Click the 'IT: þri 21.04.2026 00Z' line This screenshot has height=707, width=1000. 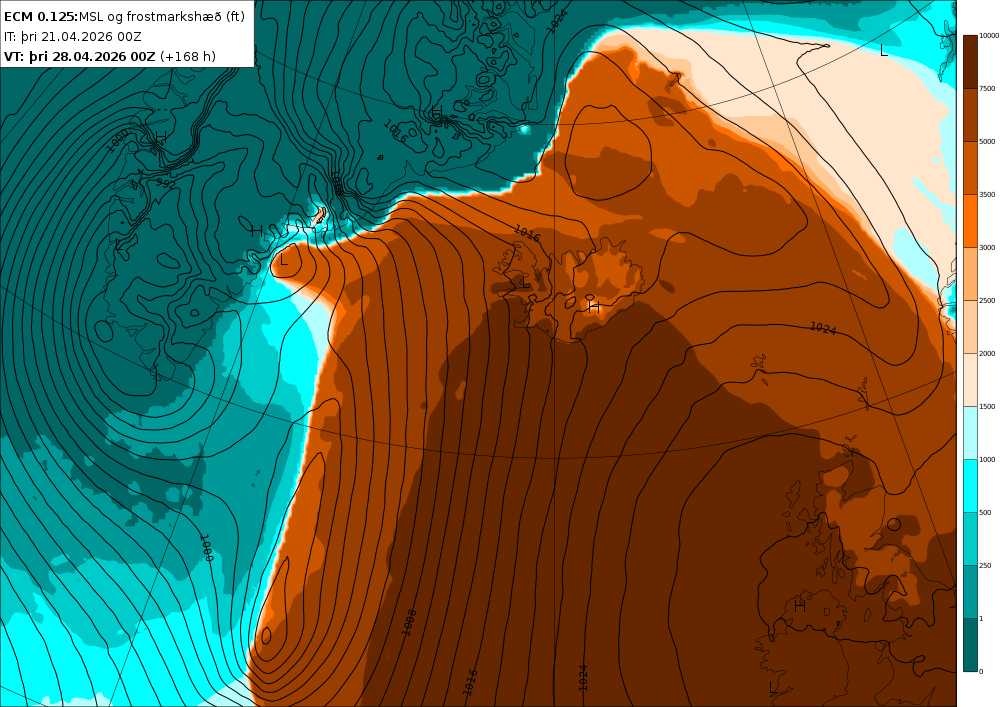point(72,37)
